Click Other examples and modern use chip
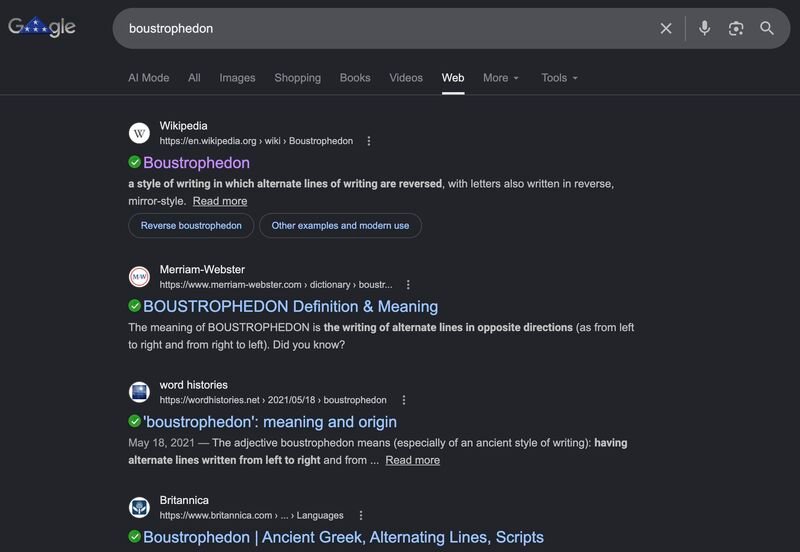 pyautogui.click(x=340, y=225)
